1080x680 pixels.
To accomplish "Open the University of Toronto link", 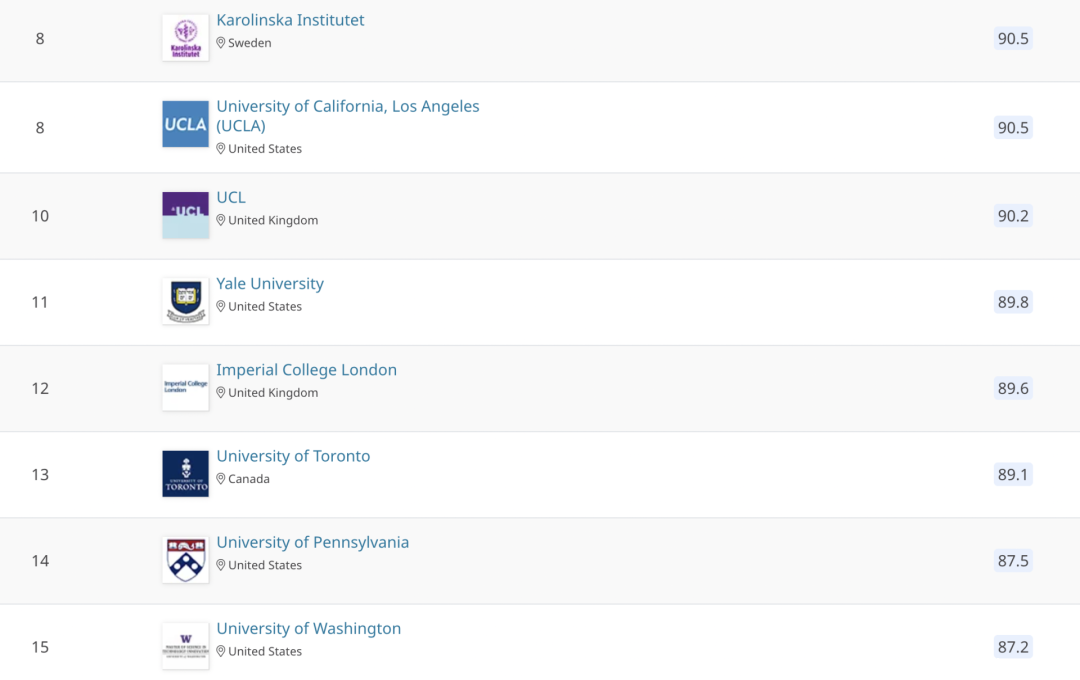I will point(293,455).
